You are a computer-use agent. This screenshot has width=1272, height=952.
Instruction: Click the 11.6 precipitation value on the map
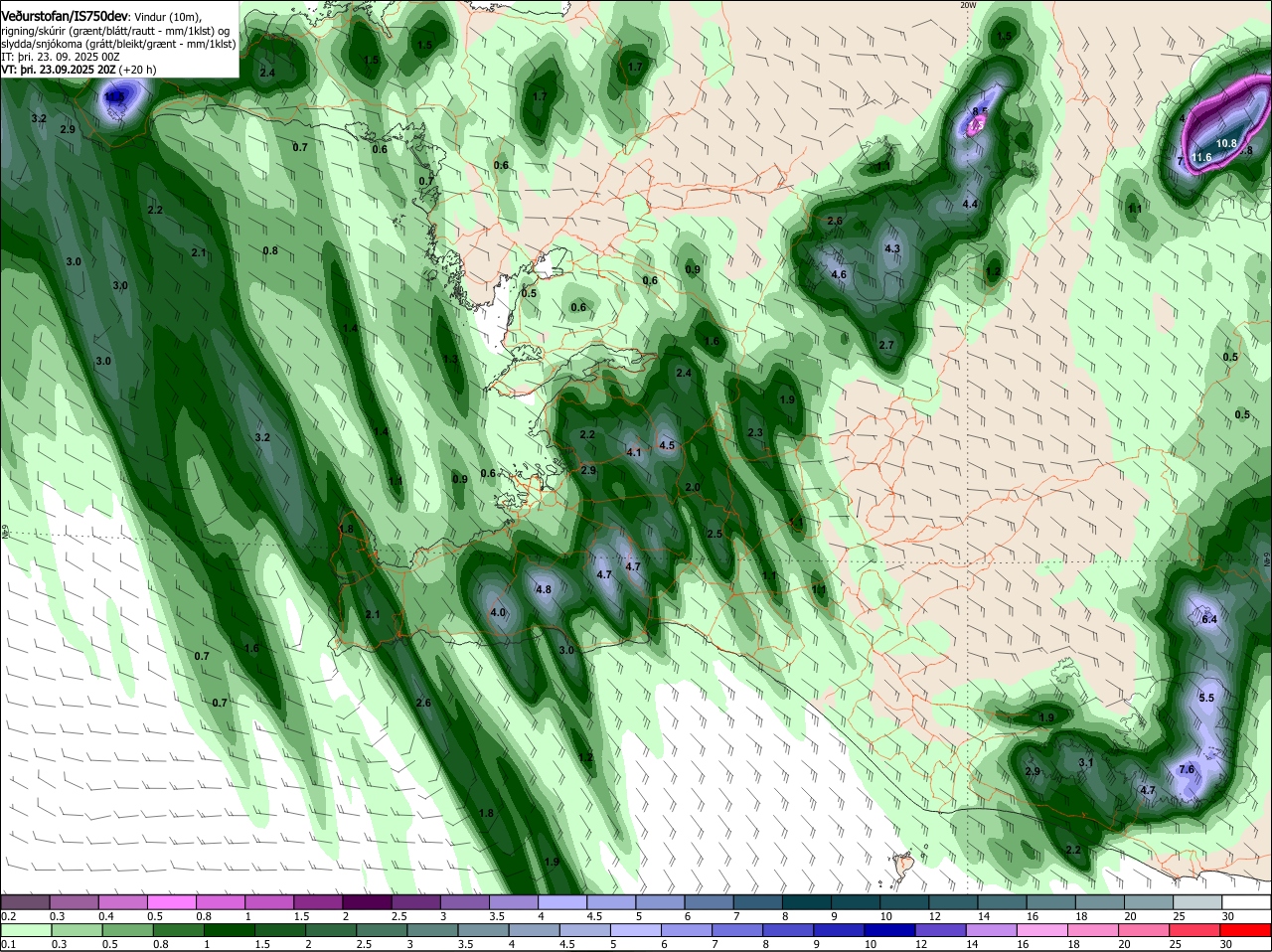[1201, 158]
